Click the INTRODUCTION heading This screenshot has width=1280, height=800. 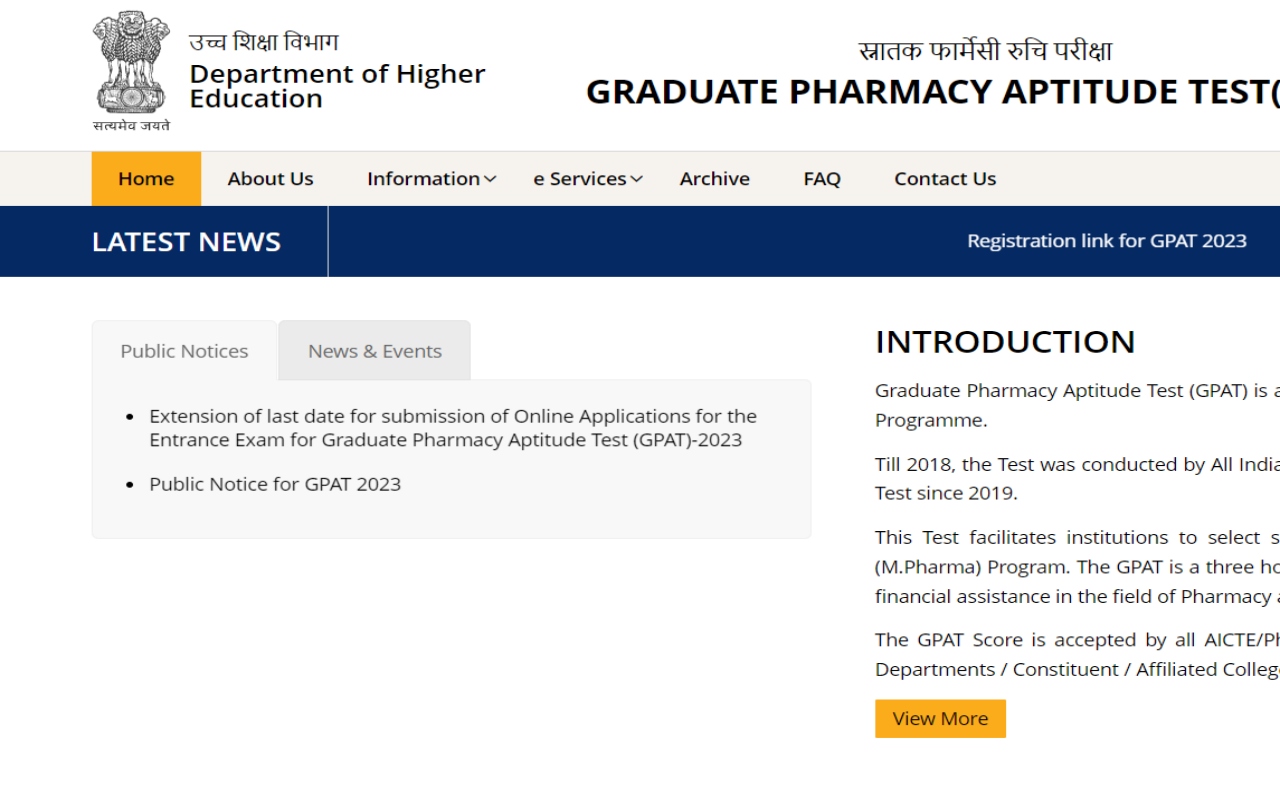[1005, 342]
